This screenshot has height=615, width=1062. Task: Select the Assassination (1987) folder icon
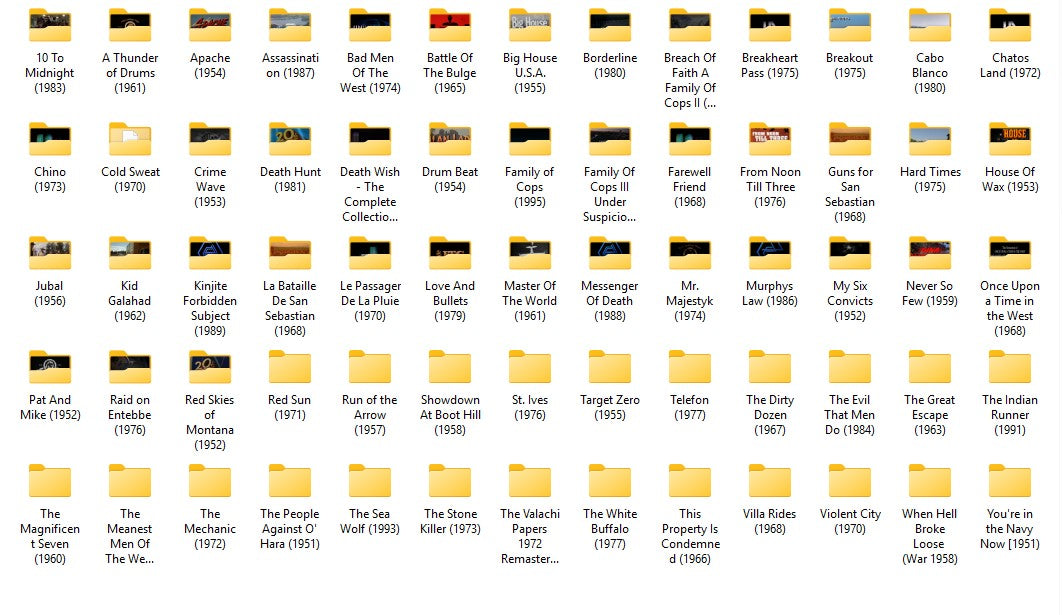coord(290,26)
